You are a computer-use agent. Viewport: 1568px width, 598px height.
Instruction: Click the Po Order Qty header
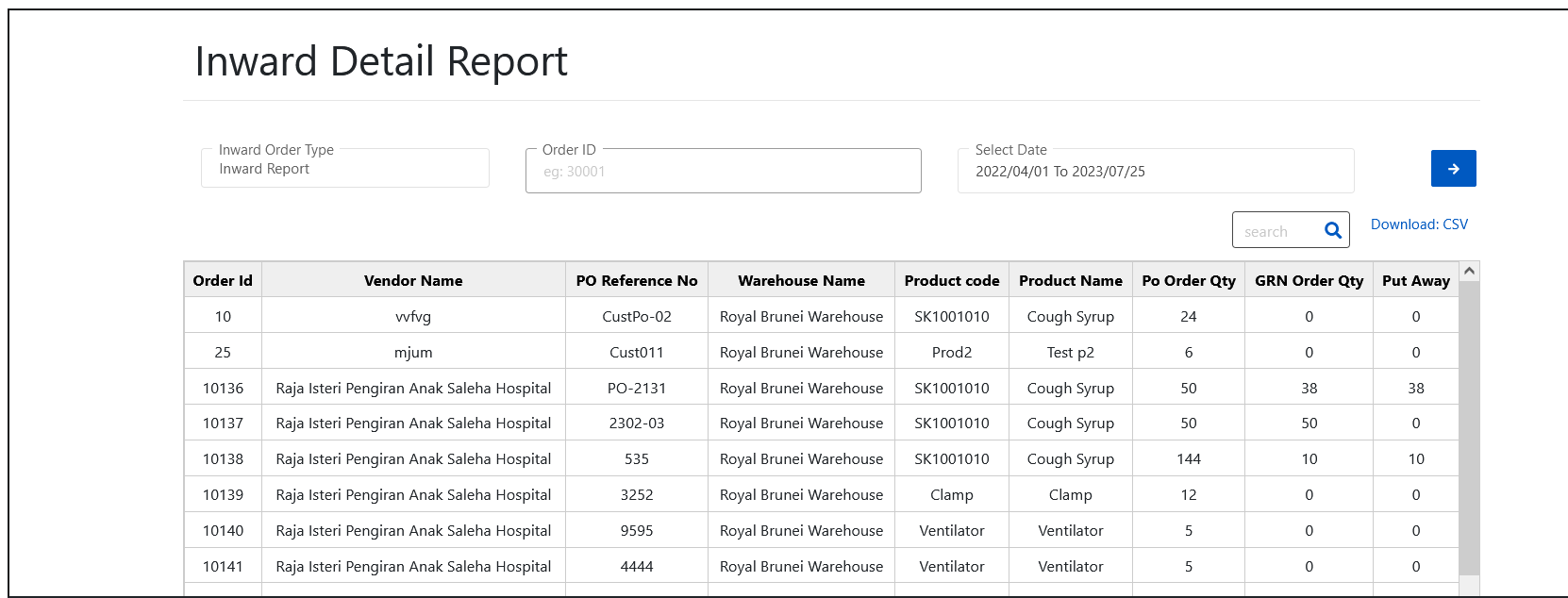pos(1188,281)
